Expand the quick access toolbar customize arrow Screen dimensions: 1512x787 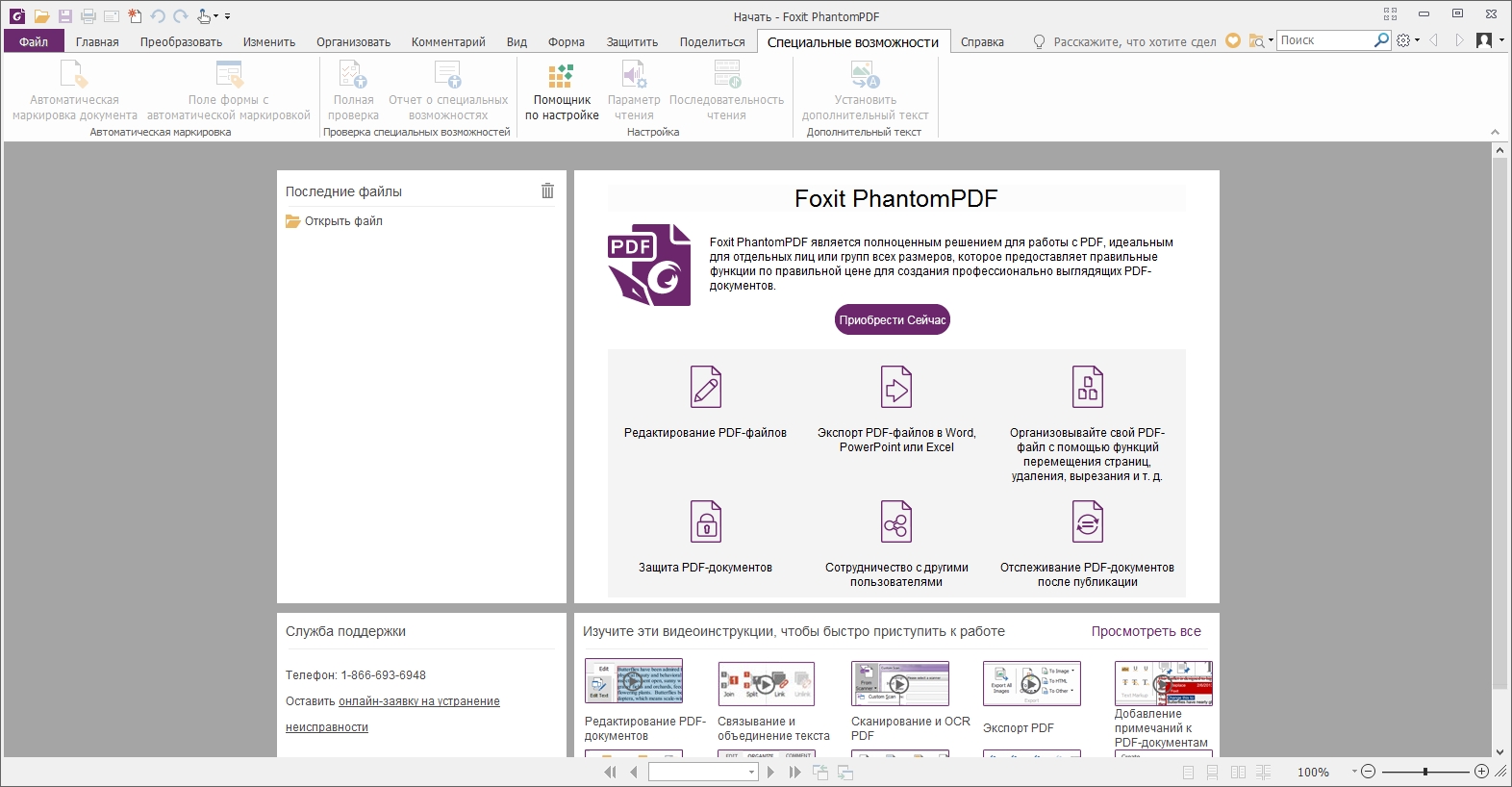228,16
